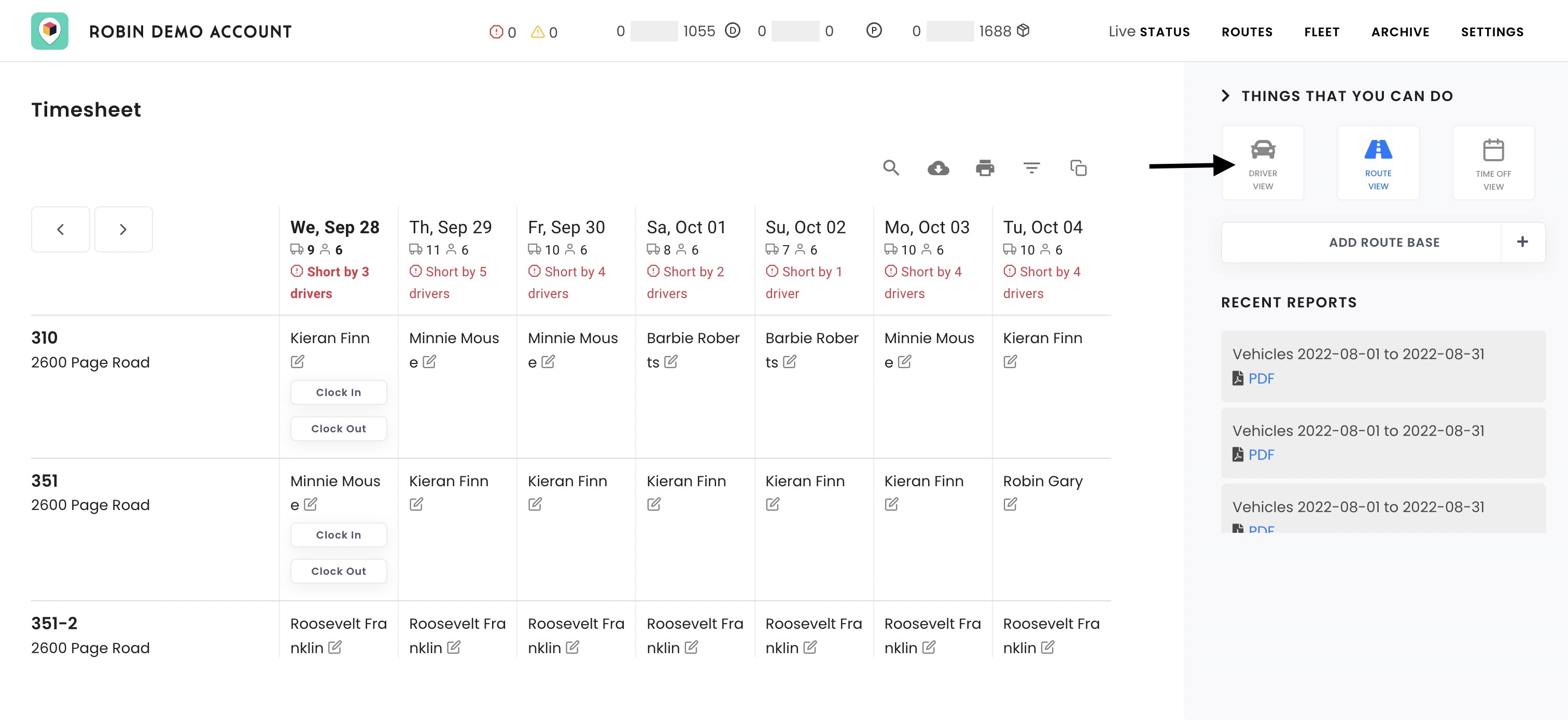Go to previous week arrow

60,230
